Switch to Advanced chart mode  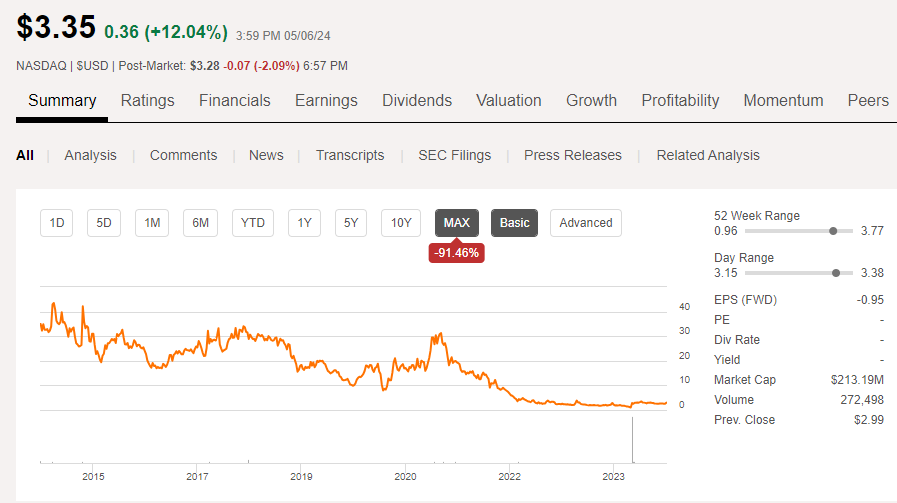click(x=586, y=222)
